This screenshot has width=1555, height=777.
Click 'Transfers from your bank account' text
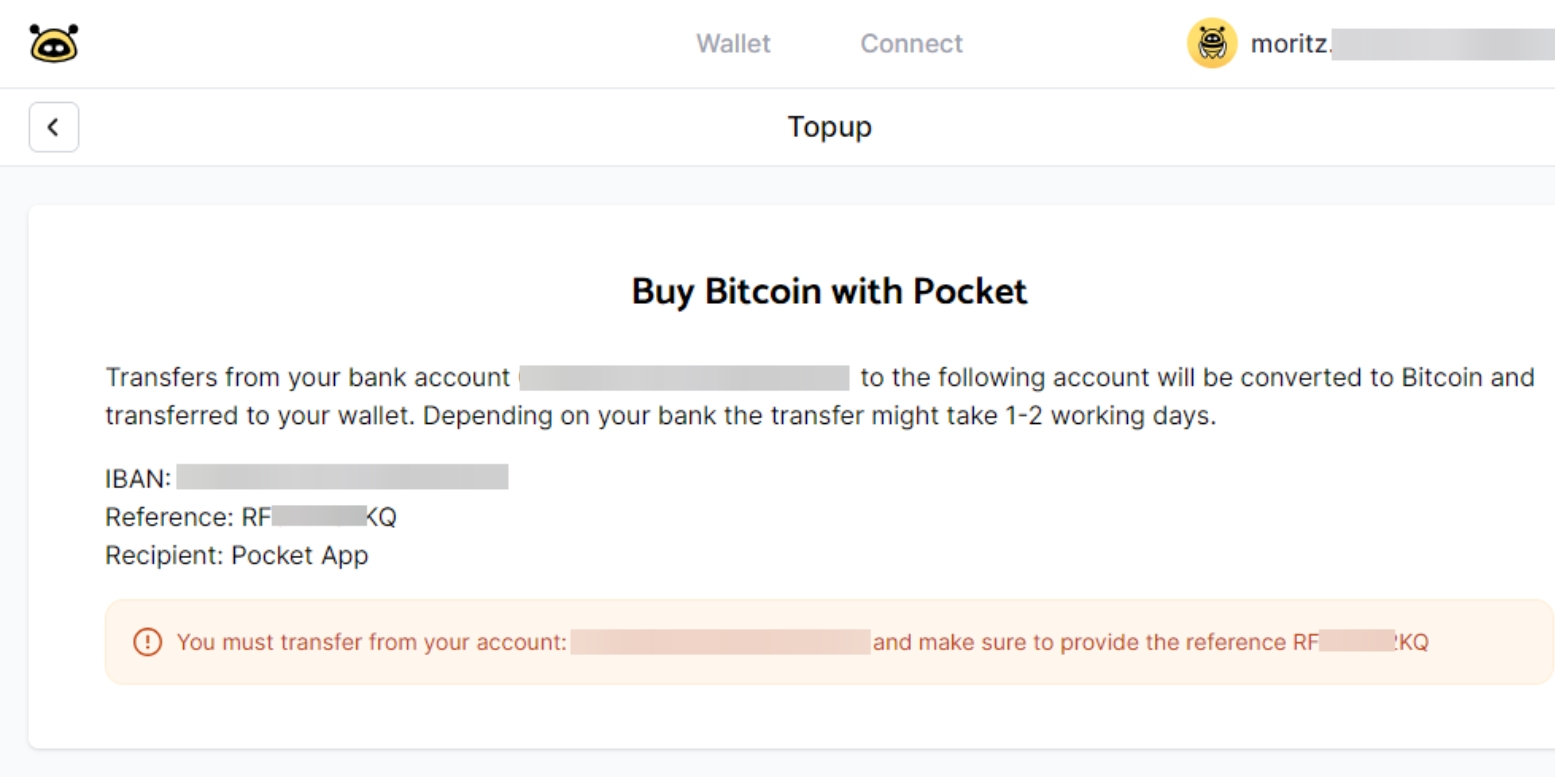pos(308,378)
